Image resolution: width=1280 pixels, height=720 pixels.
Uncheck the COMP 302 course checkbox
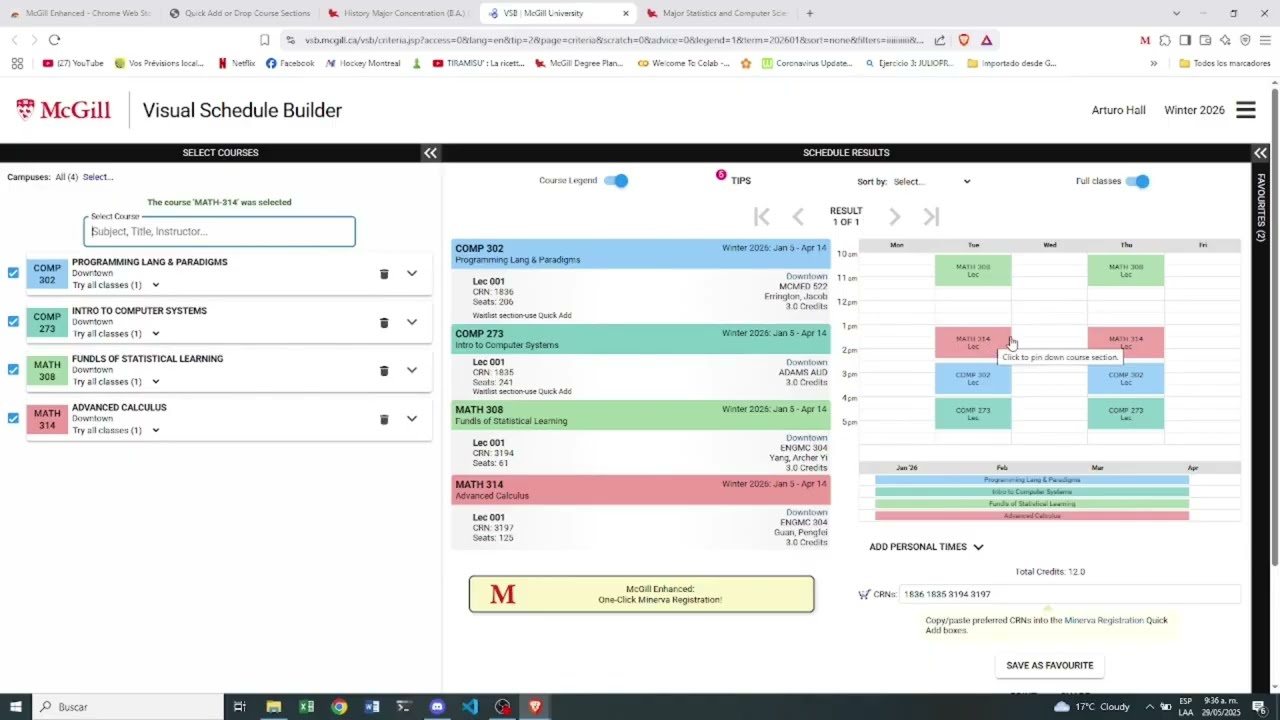click(13, 272)
